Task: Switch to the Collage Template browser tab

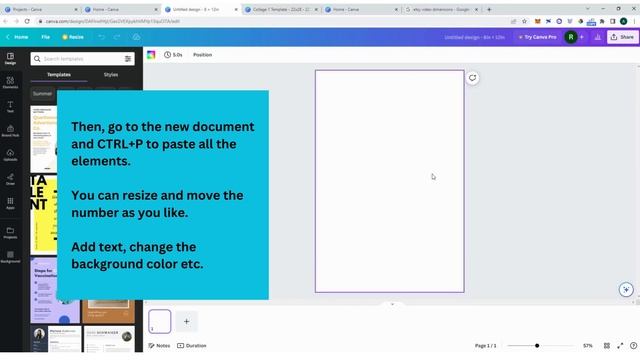Action: 281,9
